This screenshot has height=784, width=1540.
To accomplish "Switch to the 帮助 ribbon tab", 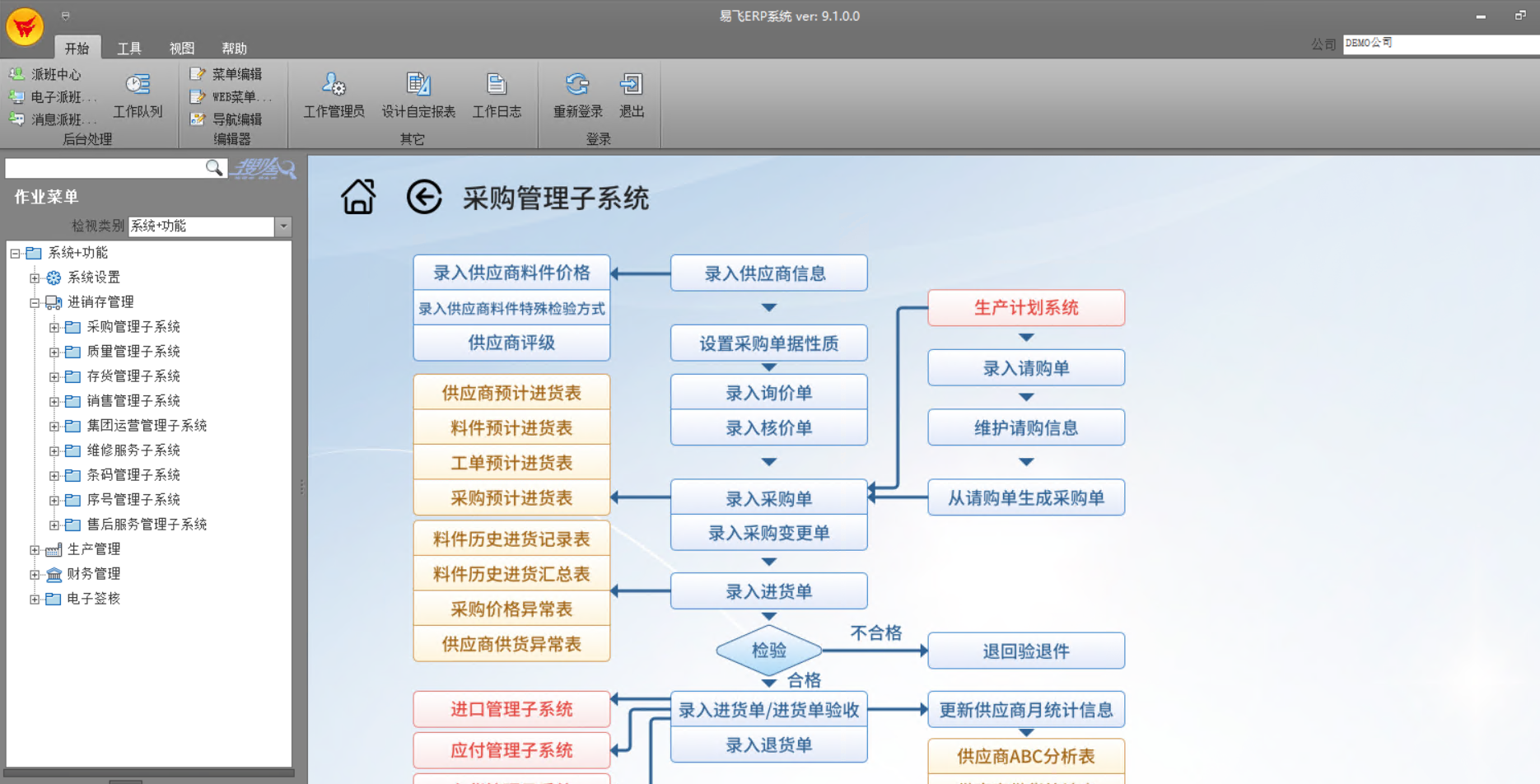I will (x=235, y=48).
